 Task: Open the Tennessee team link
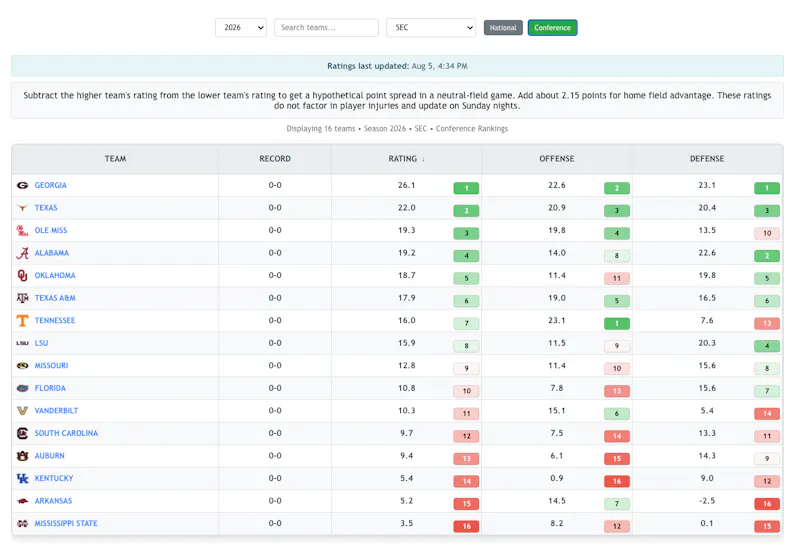(x=55, y=320)
